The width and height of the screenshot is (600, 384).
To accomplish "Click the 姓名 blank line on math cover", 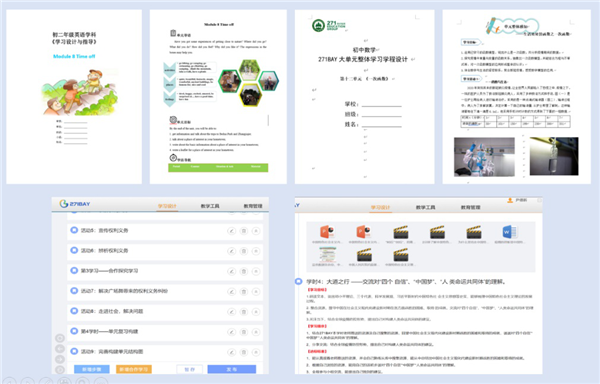I will tap(382, 125).
